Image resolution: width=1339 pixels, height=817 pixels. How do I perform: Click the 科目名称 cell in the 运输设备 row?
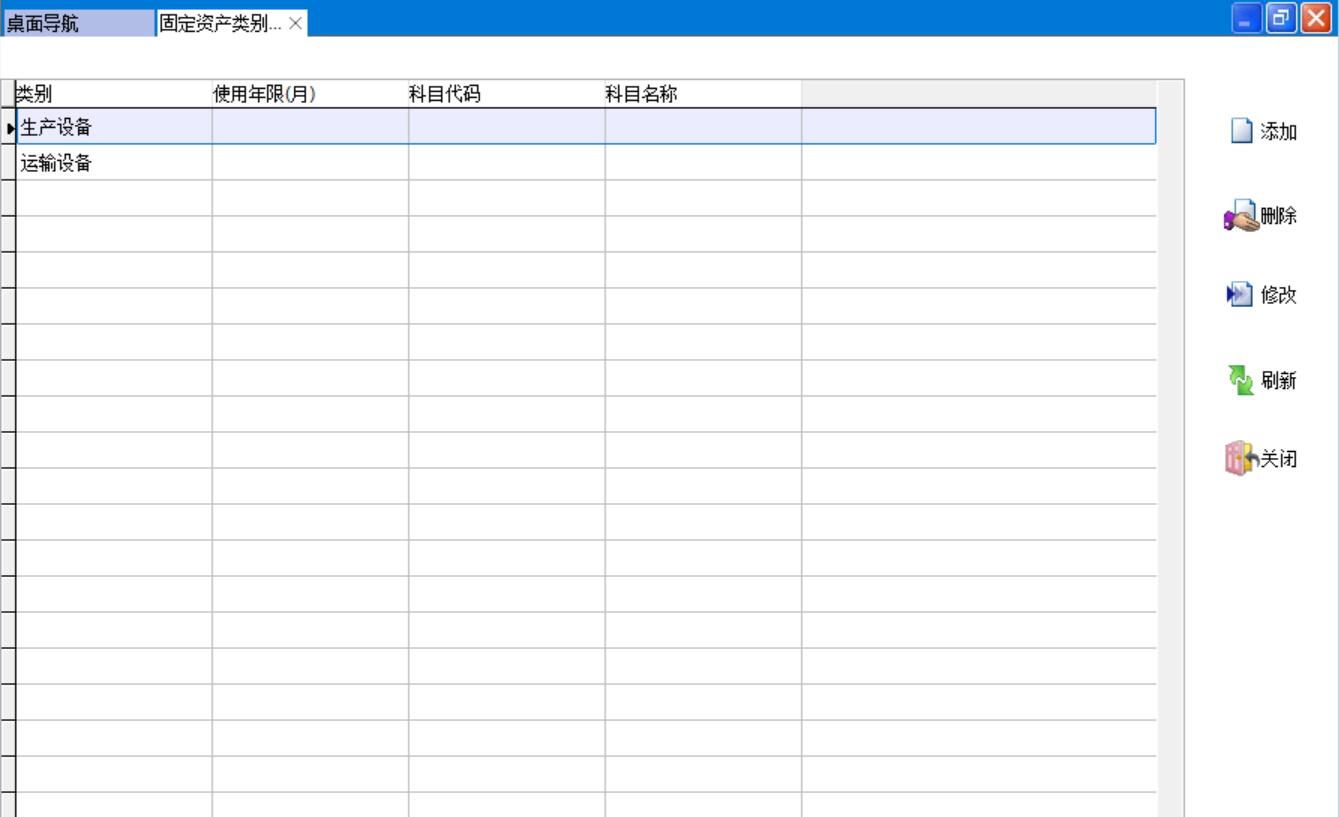click(702, 163)
